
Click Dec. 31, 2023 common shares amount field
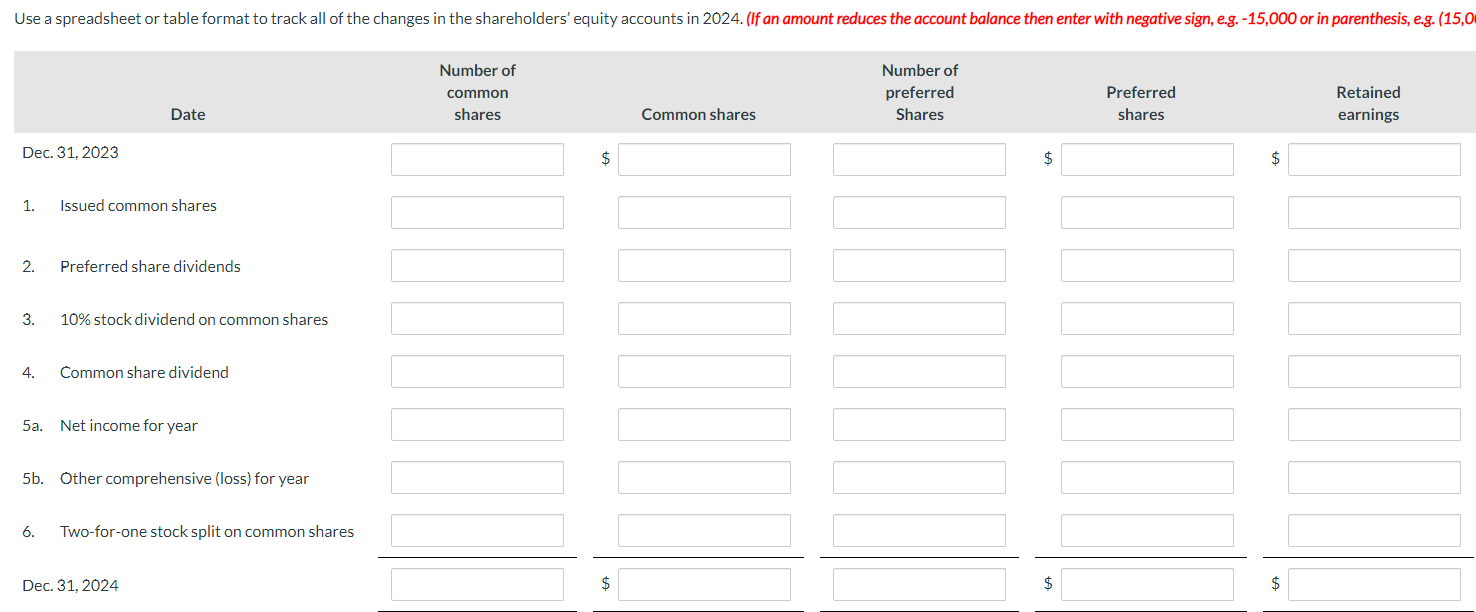pos(704,159)
